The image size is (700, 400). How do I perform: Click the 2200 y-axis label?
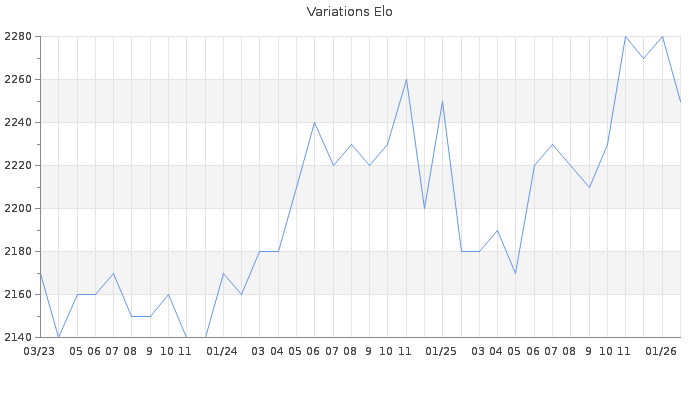pyautogui.click(x=17, y=209)
